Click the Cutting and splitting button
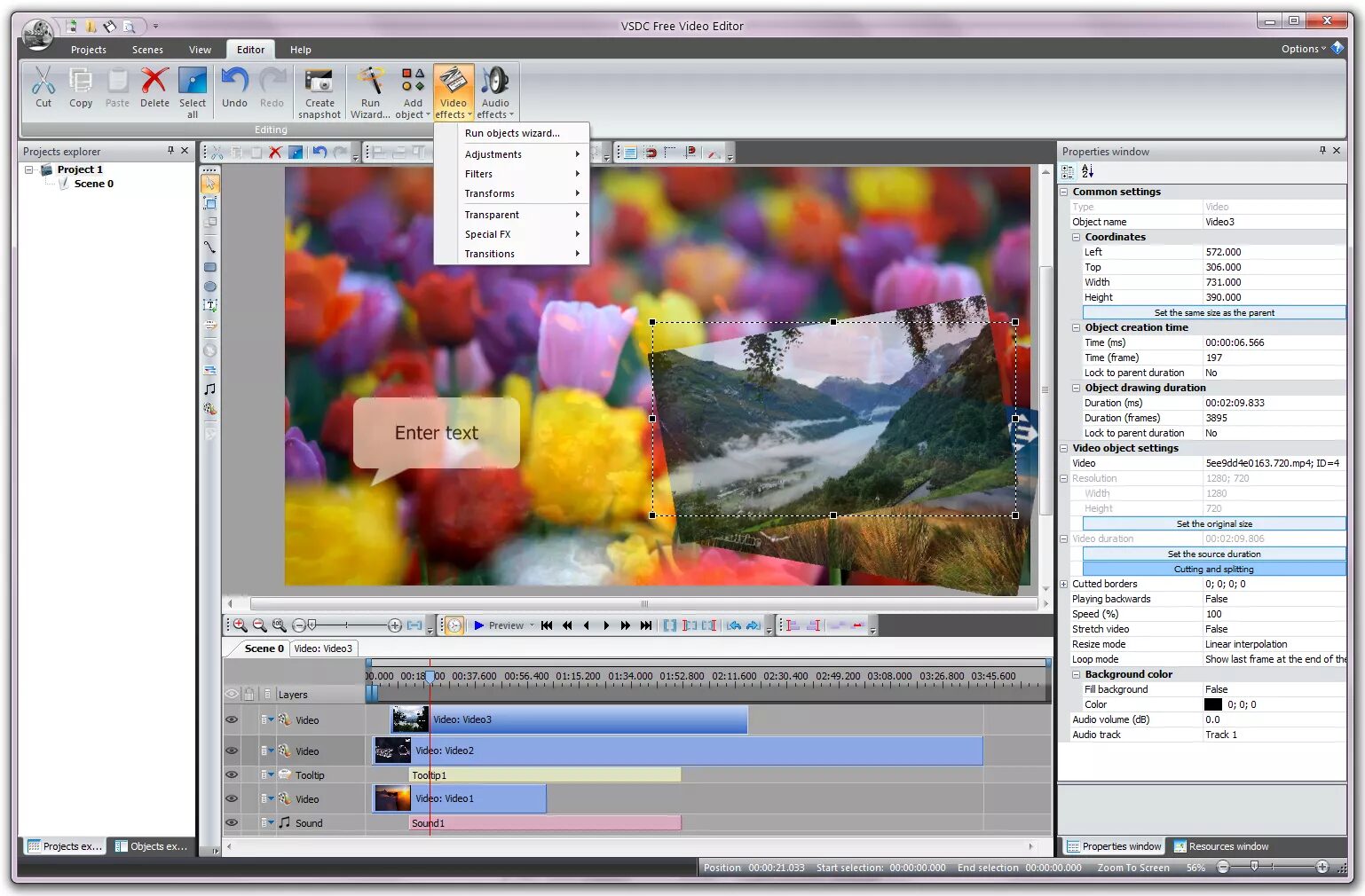Image resolution: width=1365 pixels, height=896 pixels. 1213,570
